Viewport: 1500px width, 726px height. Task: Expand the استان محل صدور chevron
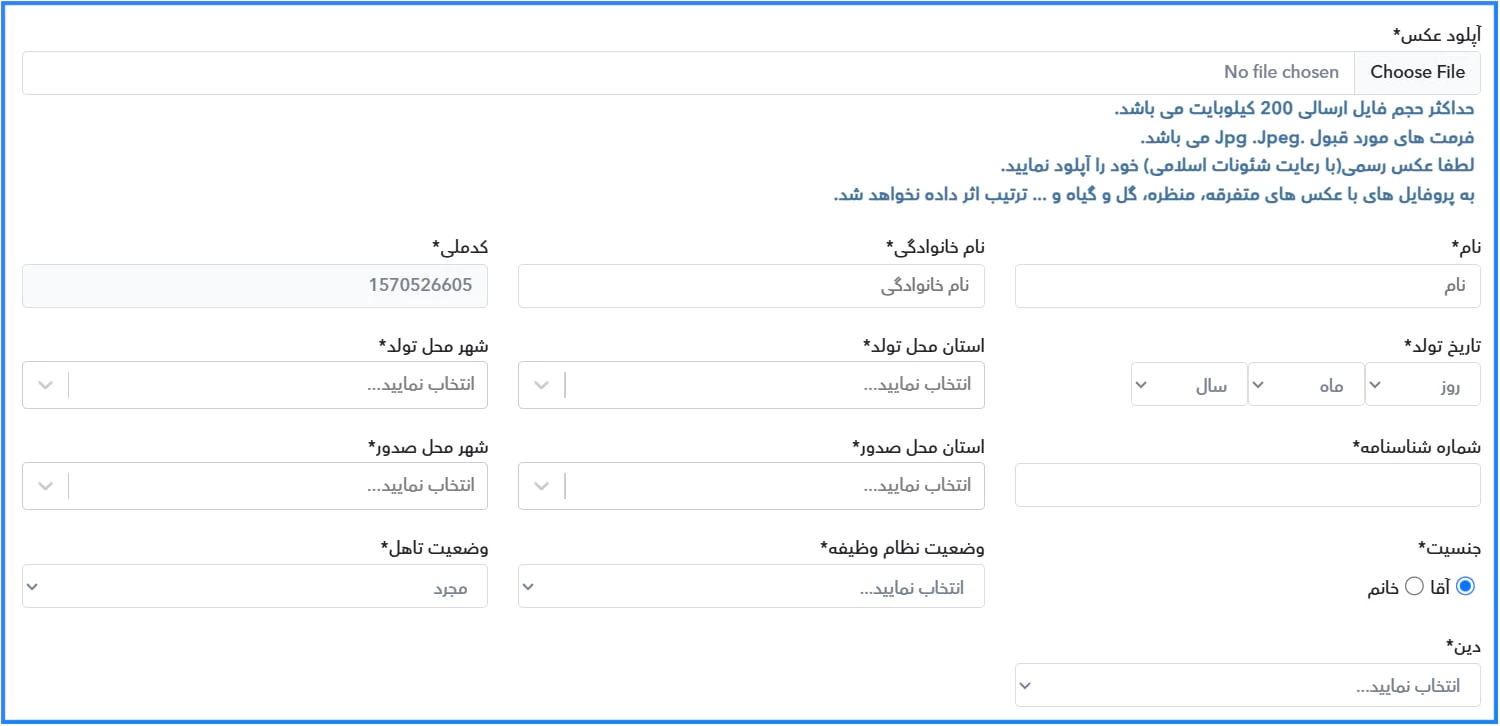(x=542, y=486)
